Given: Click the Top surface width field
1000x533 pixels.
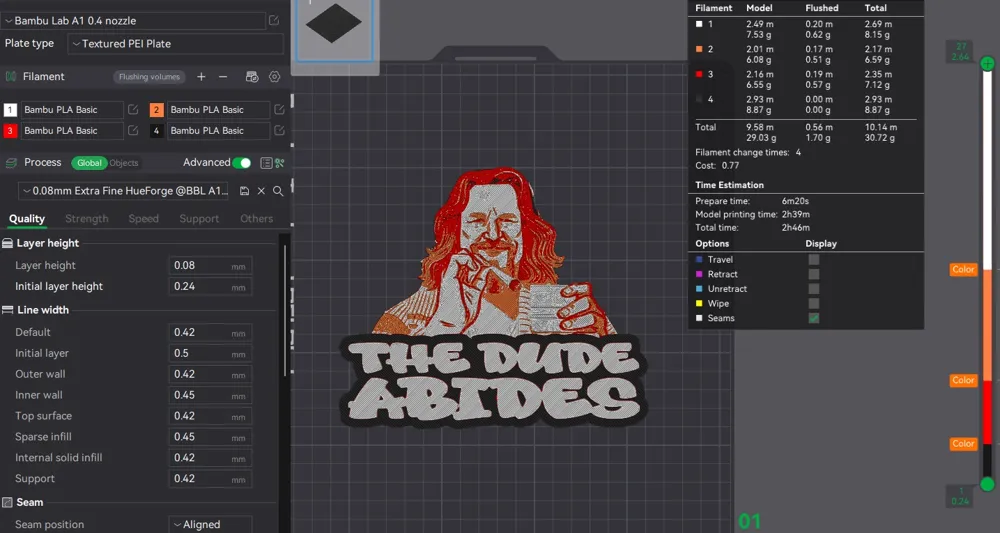Looking at the screenshot, I should [x=210, y=416].
